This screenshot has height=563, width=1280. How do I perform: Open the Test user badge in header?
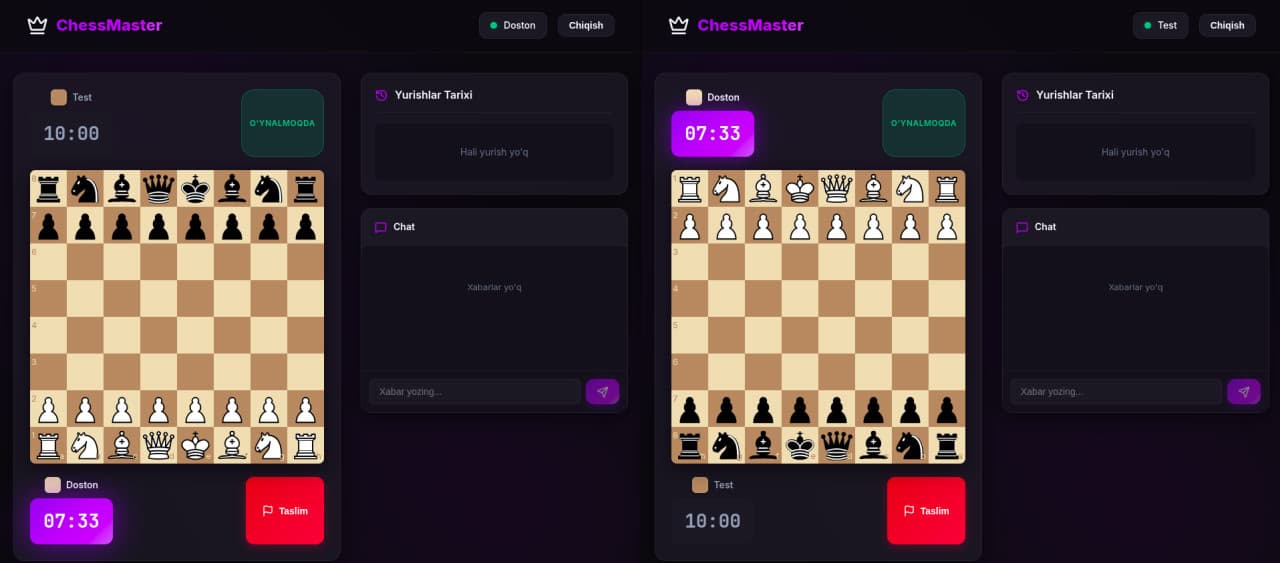1160,25
